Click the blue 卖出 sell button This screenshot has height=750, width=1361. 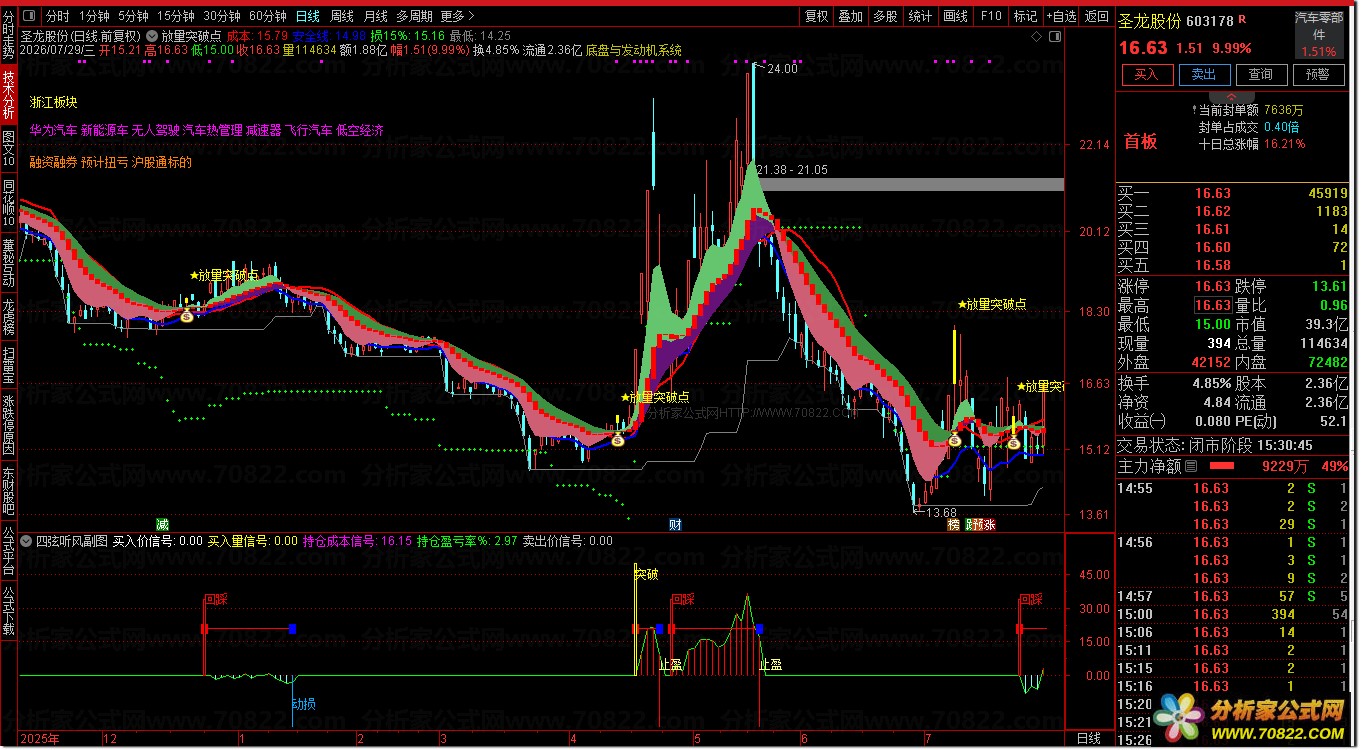click(x=1204, y=75)
